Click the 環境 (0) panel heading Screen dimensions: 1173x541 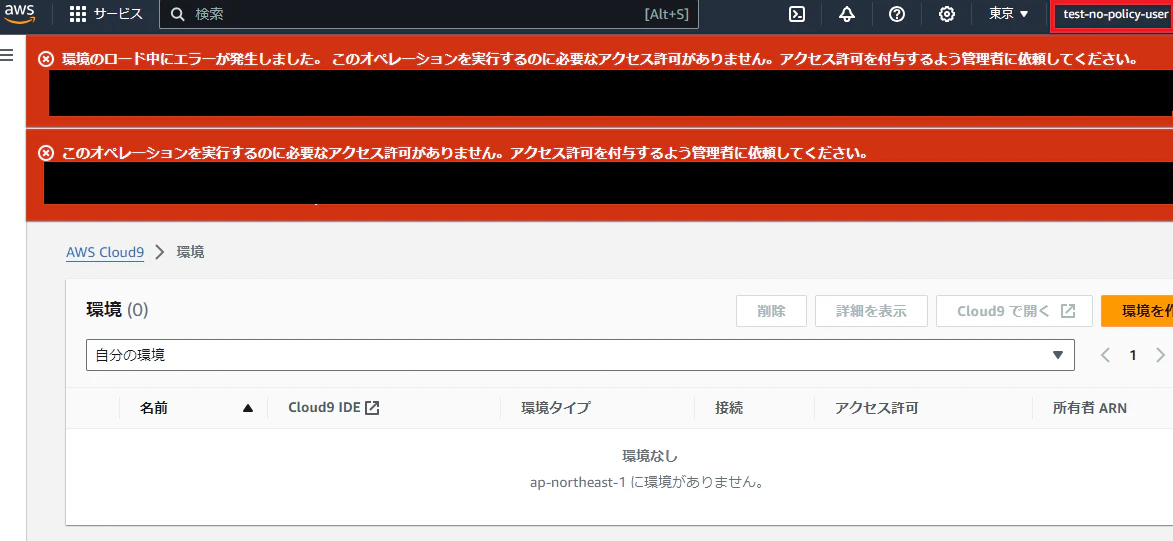pyautogui.click(x=117, y=310)
